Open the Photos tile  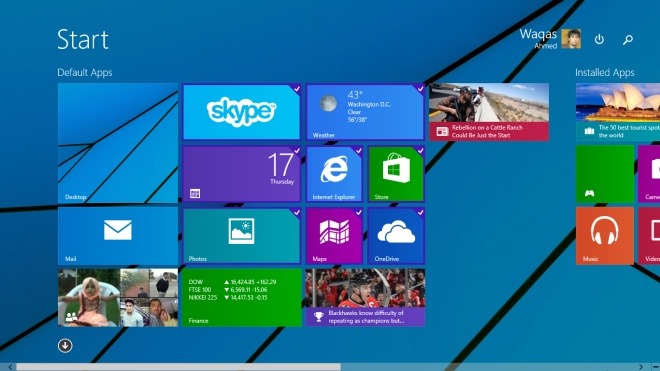(x=241, y=236)
